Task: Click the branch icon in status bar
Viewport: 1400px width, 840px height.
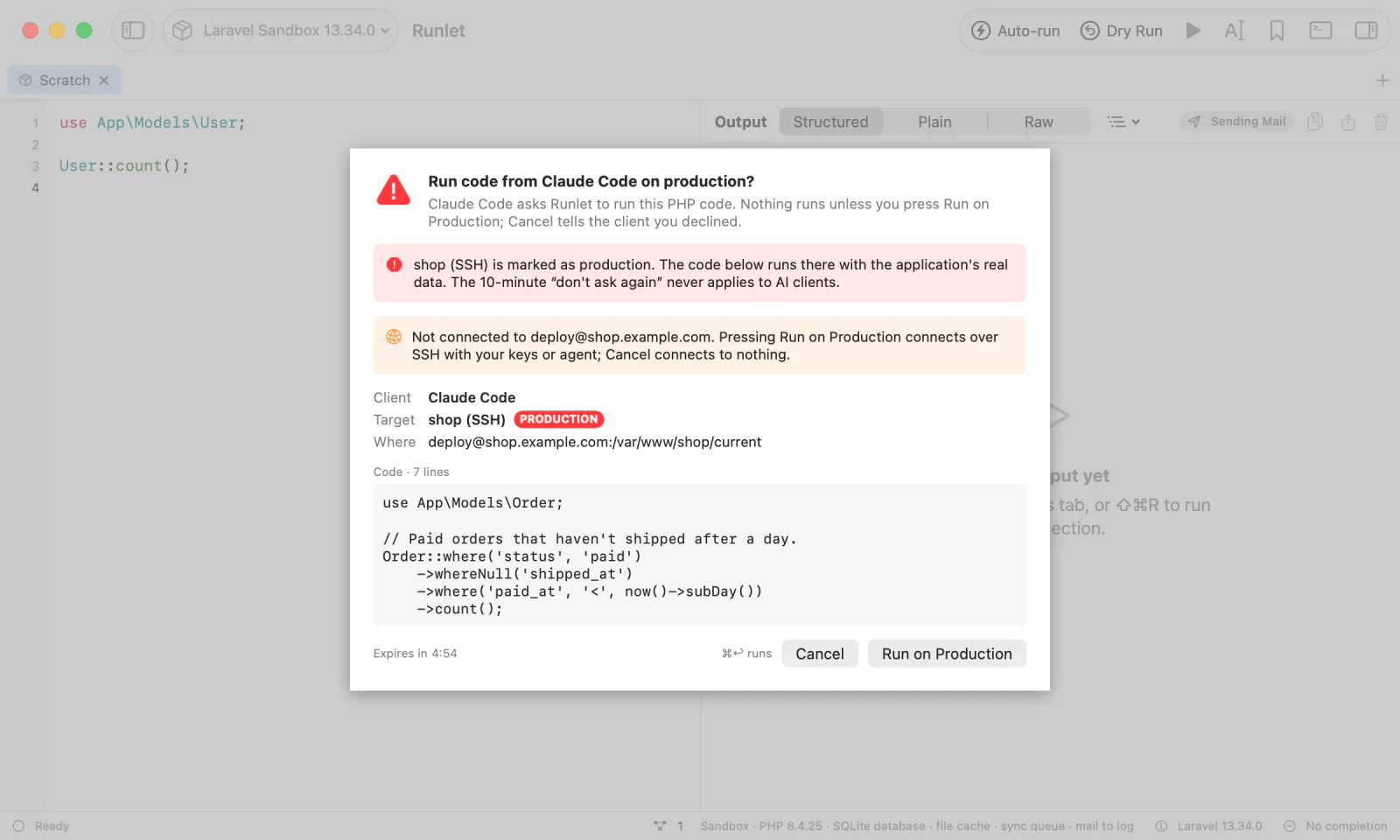Action: [x=660, y=826]
